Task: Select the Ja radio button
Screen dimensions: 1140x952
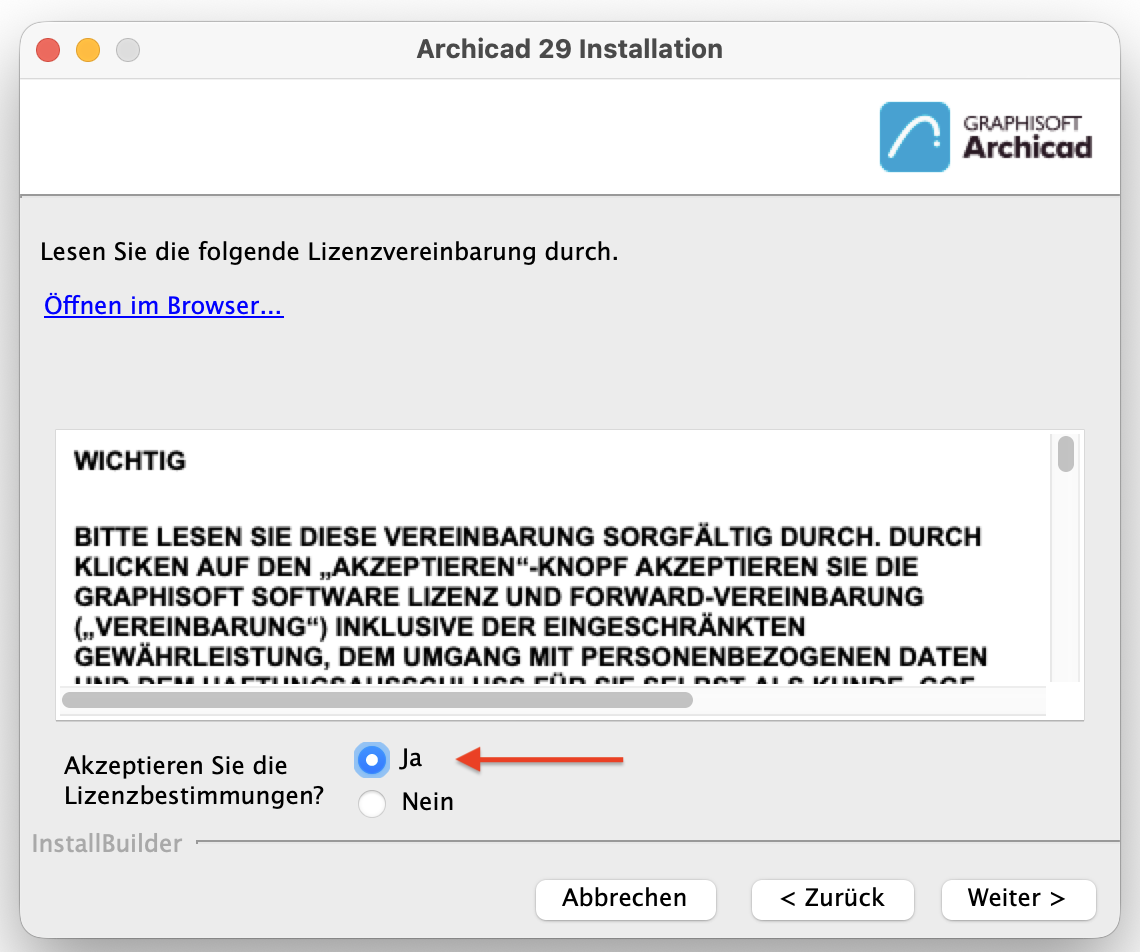Action: (x=372, y=760)
